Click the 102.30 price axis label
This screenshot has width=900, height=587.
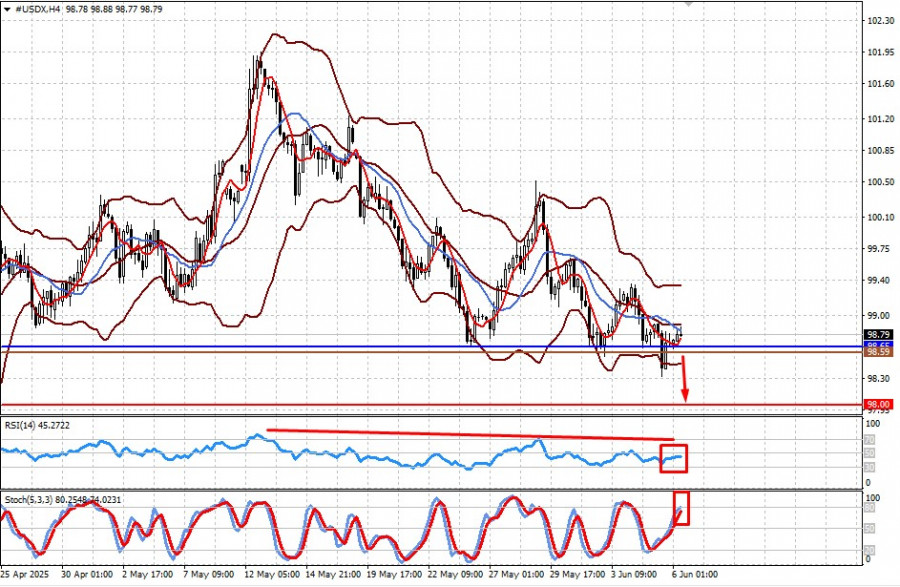[x=880, y=21]
